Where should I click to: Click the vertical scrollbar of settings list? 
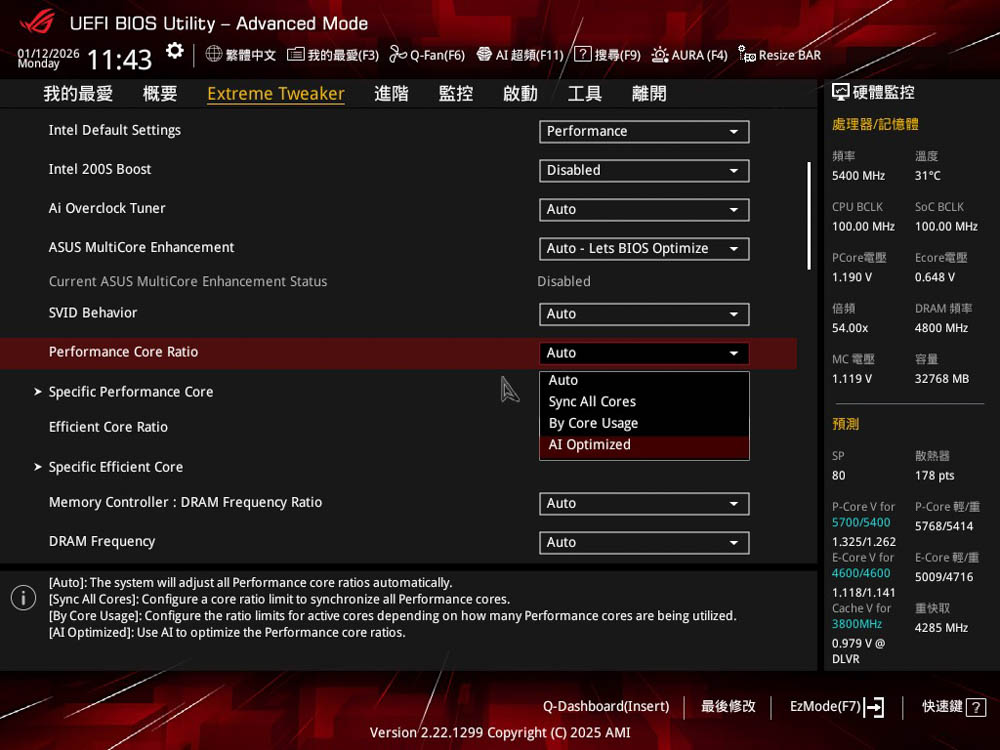click(x=809, y=215)
